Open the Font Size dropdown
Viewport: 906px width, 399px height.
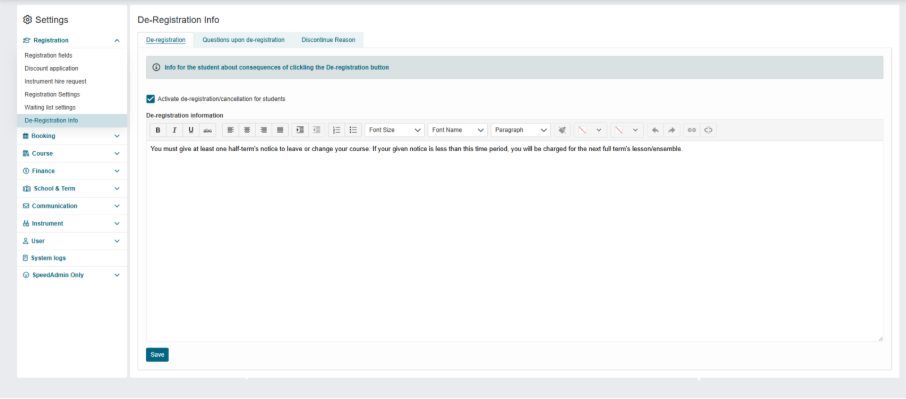tap(395, 130)
